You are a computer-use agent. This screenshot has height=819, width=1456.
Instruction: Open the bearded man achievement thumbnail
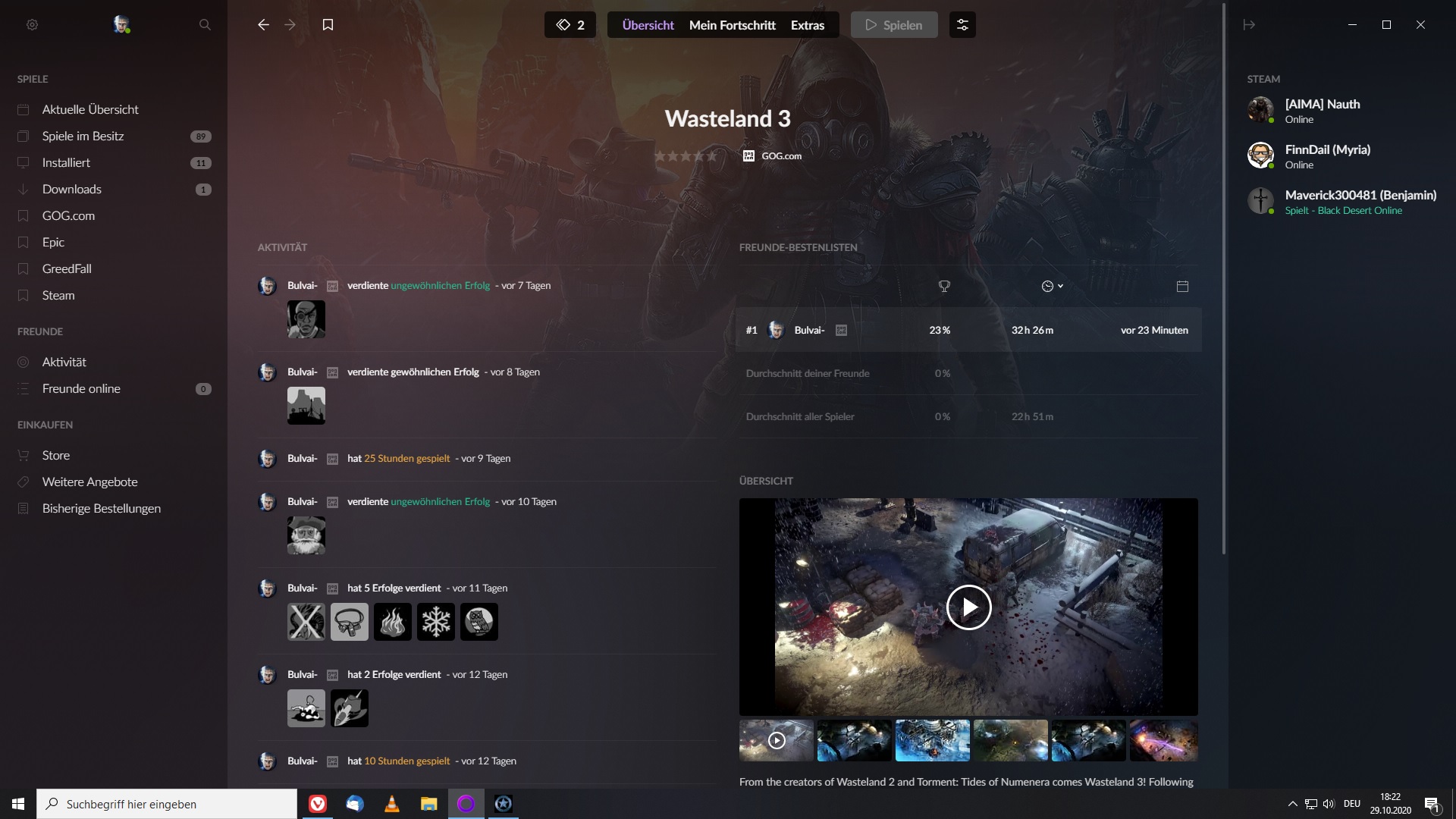click(x=306, y=535)
